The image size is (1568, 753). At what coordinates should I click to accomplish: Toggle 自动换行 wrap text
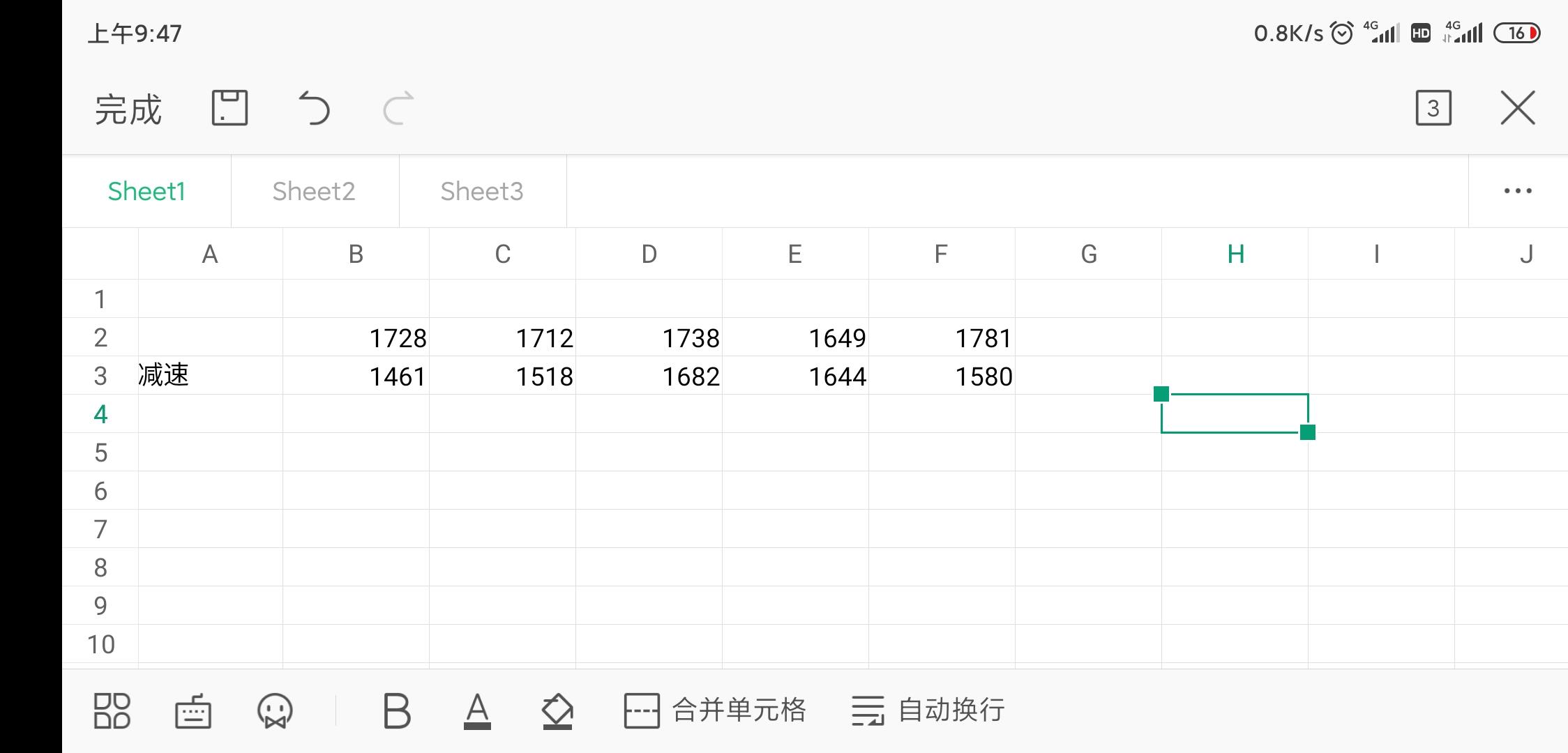928,710
